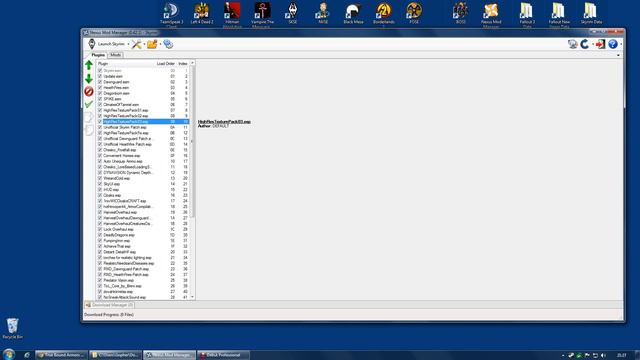Viewport: 640px width, 360px height.
Task: Toggle the Dragonborn.esm checkbox
Action: pyautogui.click(x=100, y=93)
